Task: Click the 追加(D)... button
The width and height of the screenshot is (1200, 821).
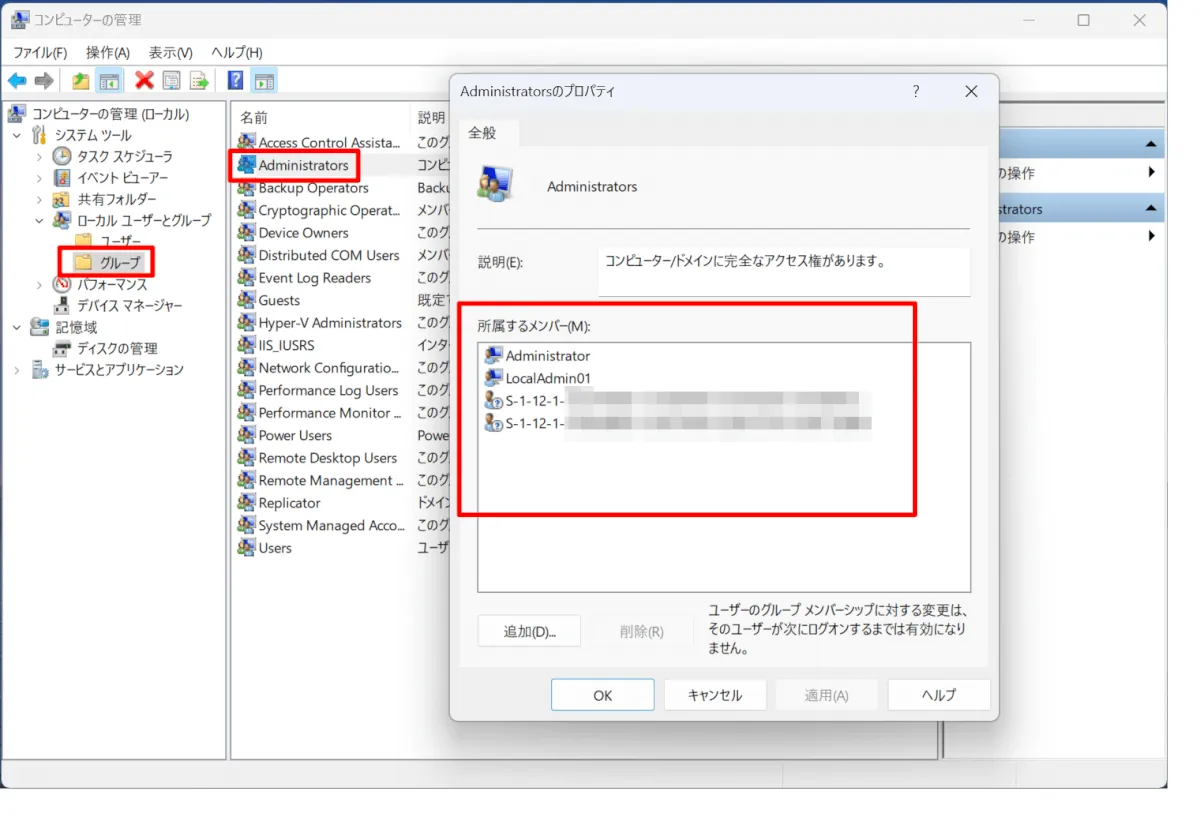Action: click(x=529, y=631)
